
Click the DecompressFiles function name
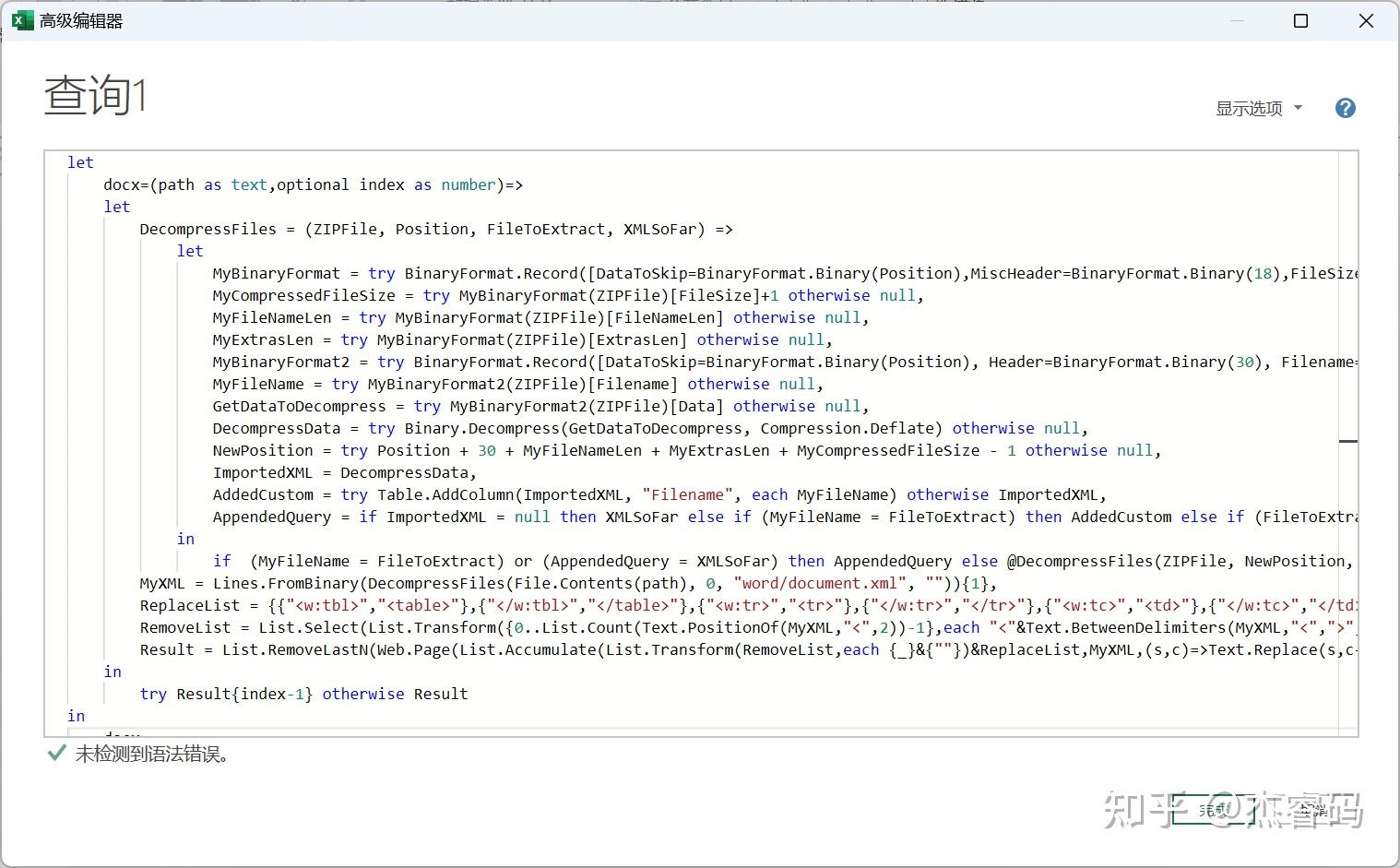tap(208, 229)
